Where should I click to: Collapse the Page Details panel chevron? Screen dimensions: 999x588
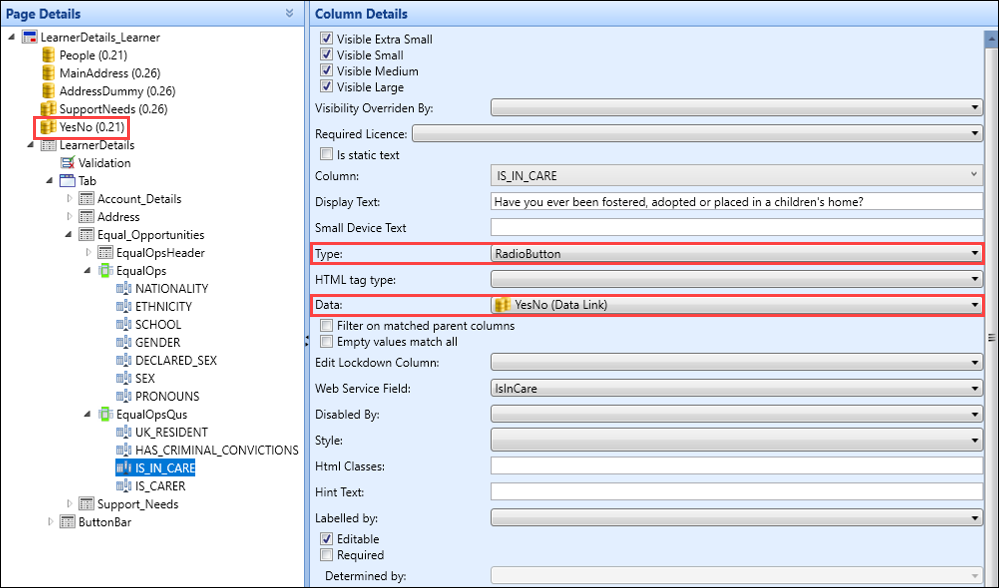pyautogui.click(x=289, y=13)
